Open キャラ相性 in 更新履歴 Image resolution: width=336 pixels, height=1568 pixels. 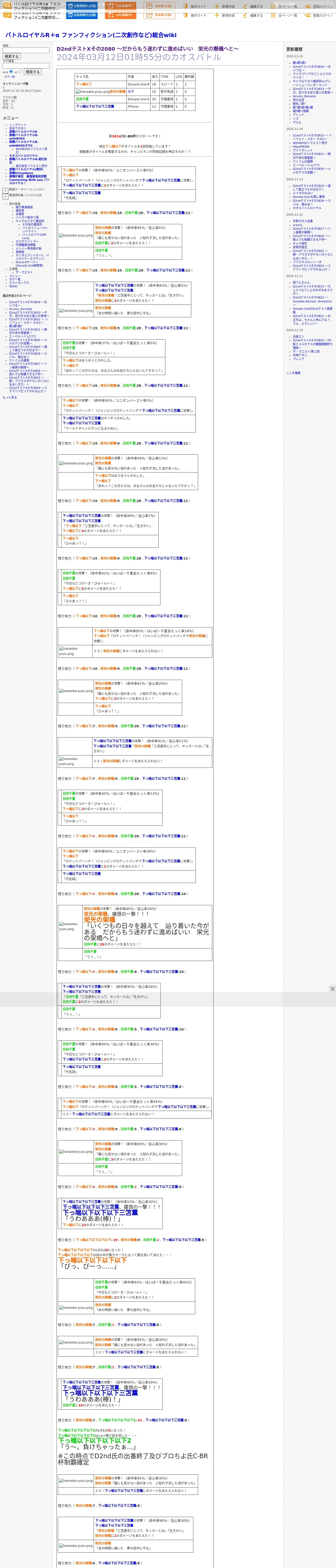pos(300,244)
